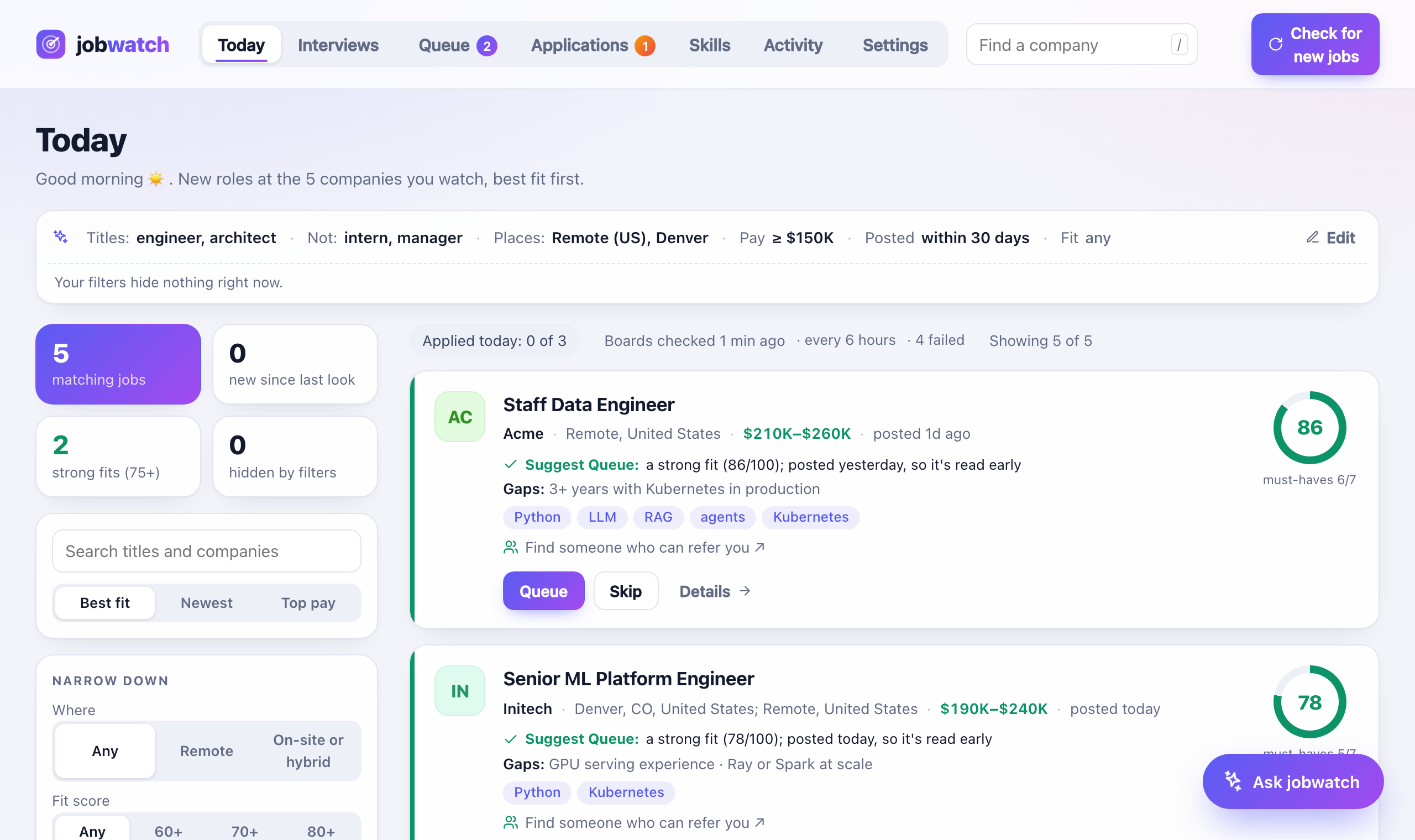Click the 86 fit score ring
1415x840 pixels.
click(1309, 428)
